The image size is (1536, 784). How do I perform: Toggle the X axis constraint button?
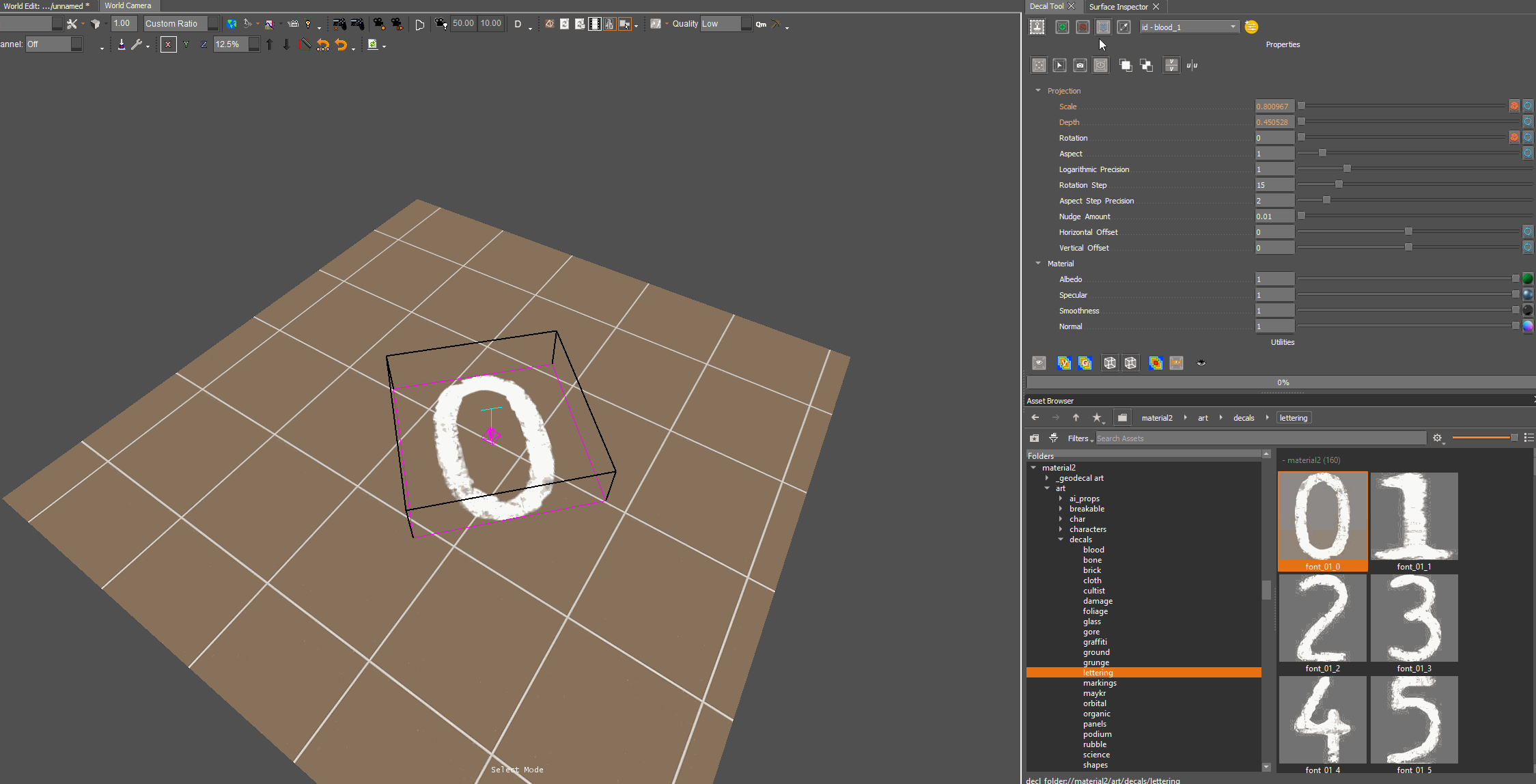pos(168,44)
